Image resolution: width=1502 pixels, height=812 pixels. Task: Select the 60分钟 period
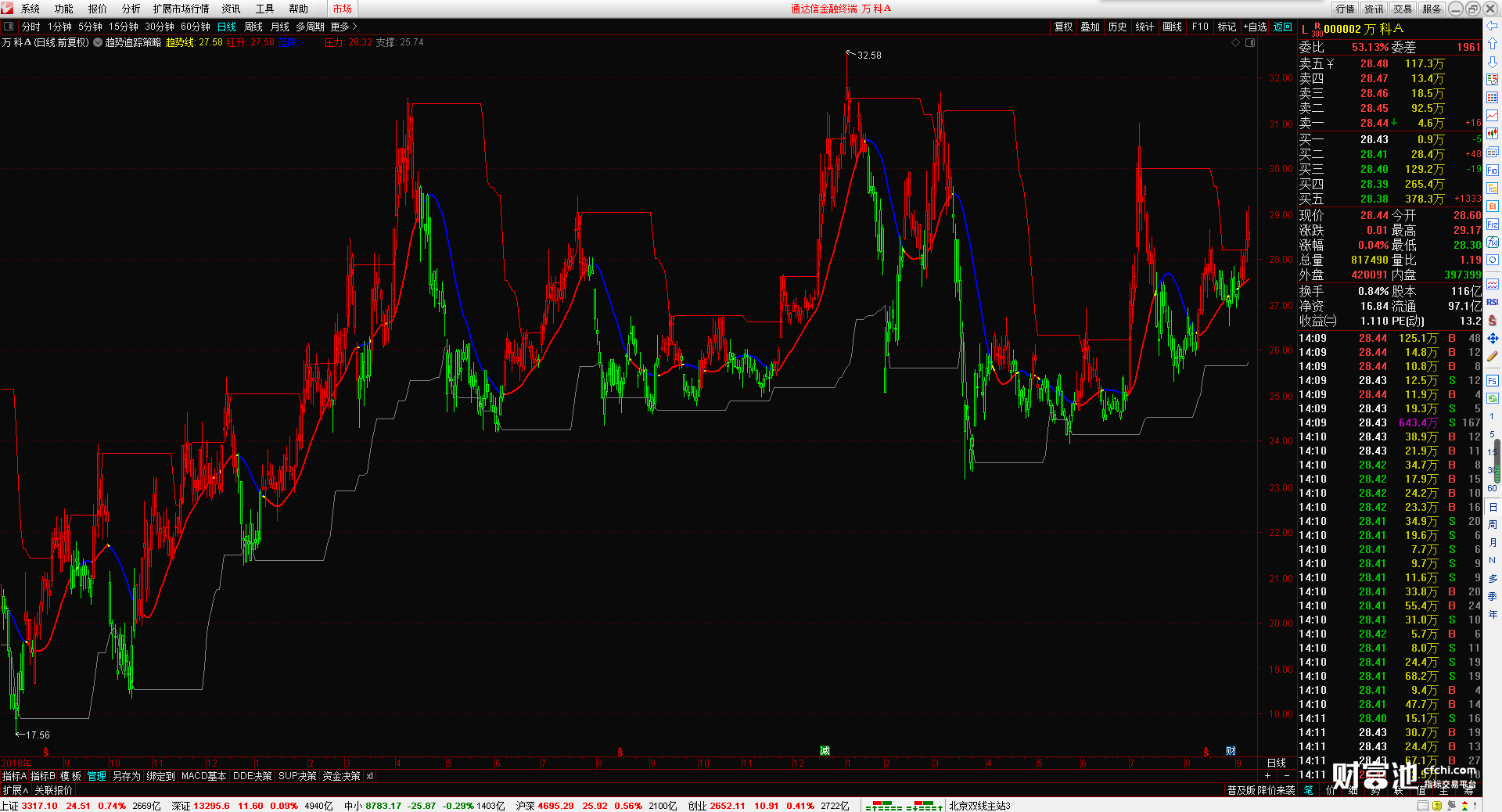click(x=196, y=27)
